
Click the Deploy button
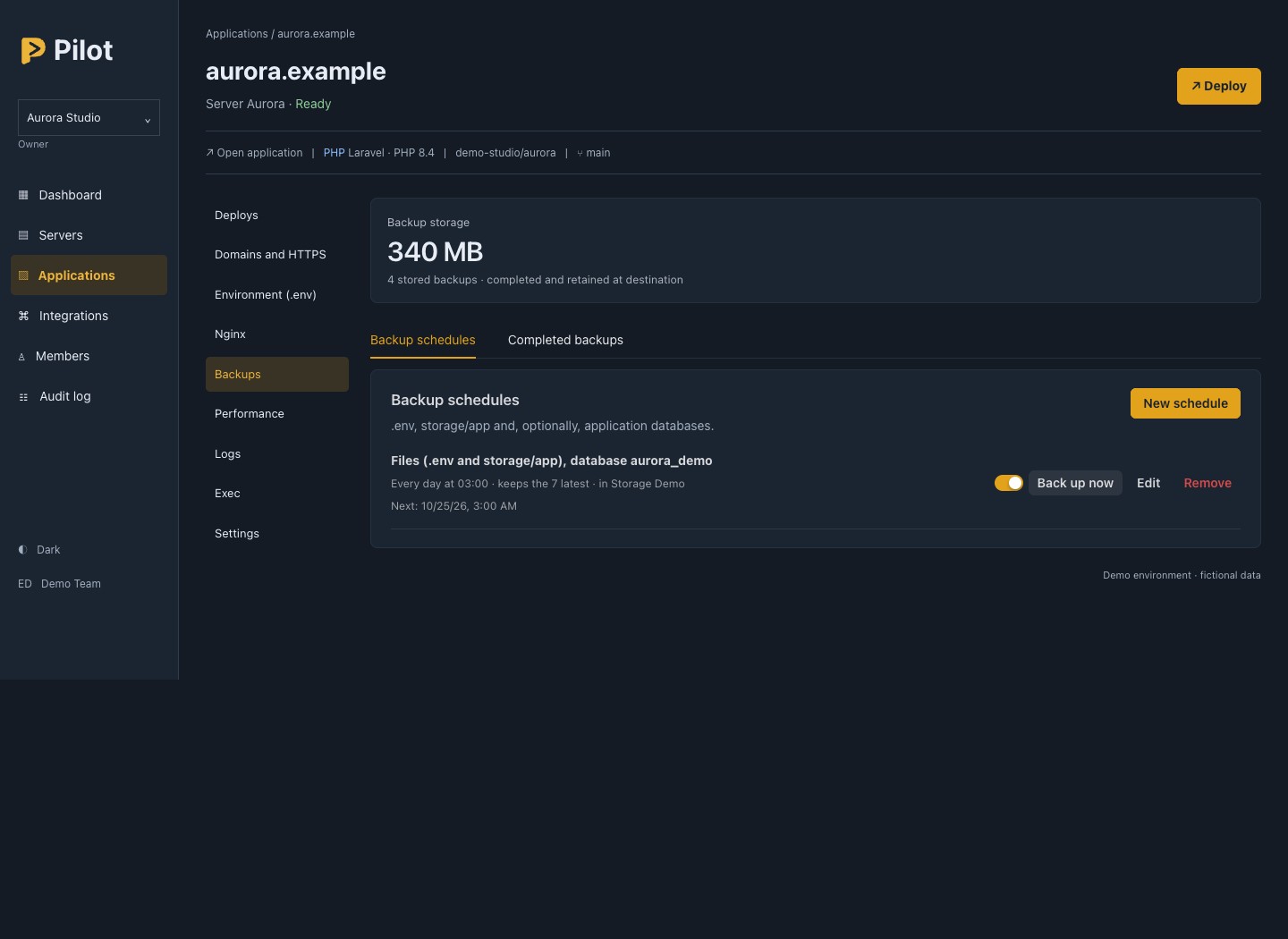(x=1218, y=87)
